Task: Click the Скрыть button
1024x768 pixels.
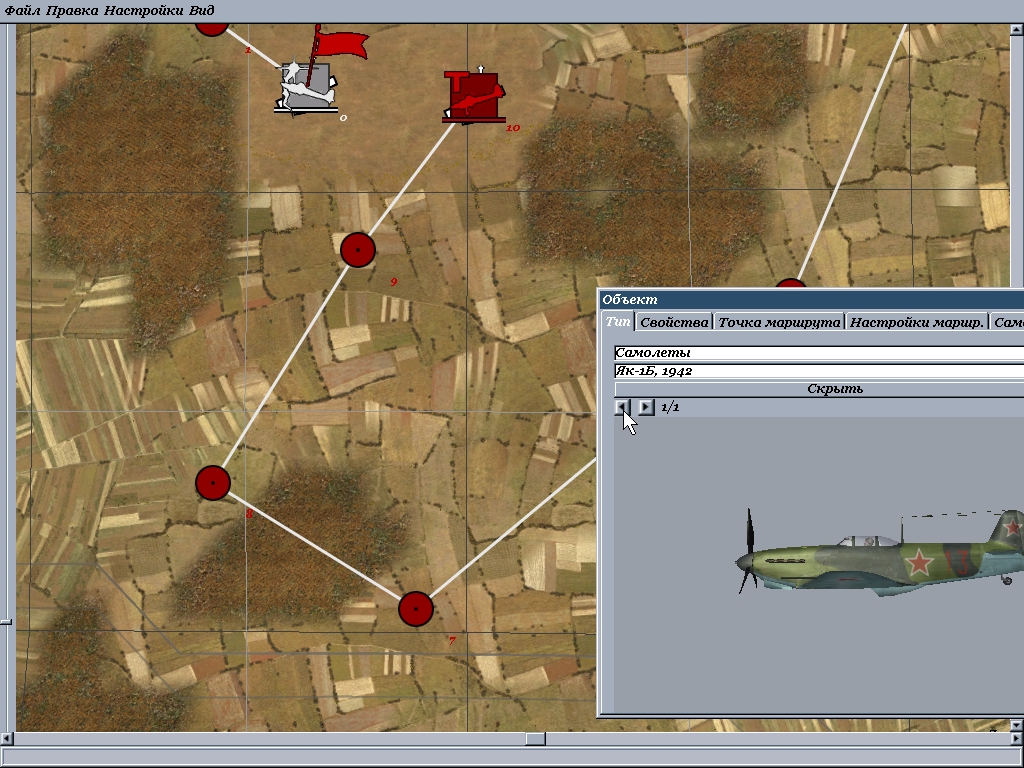Action: tap(819, 389)
